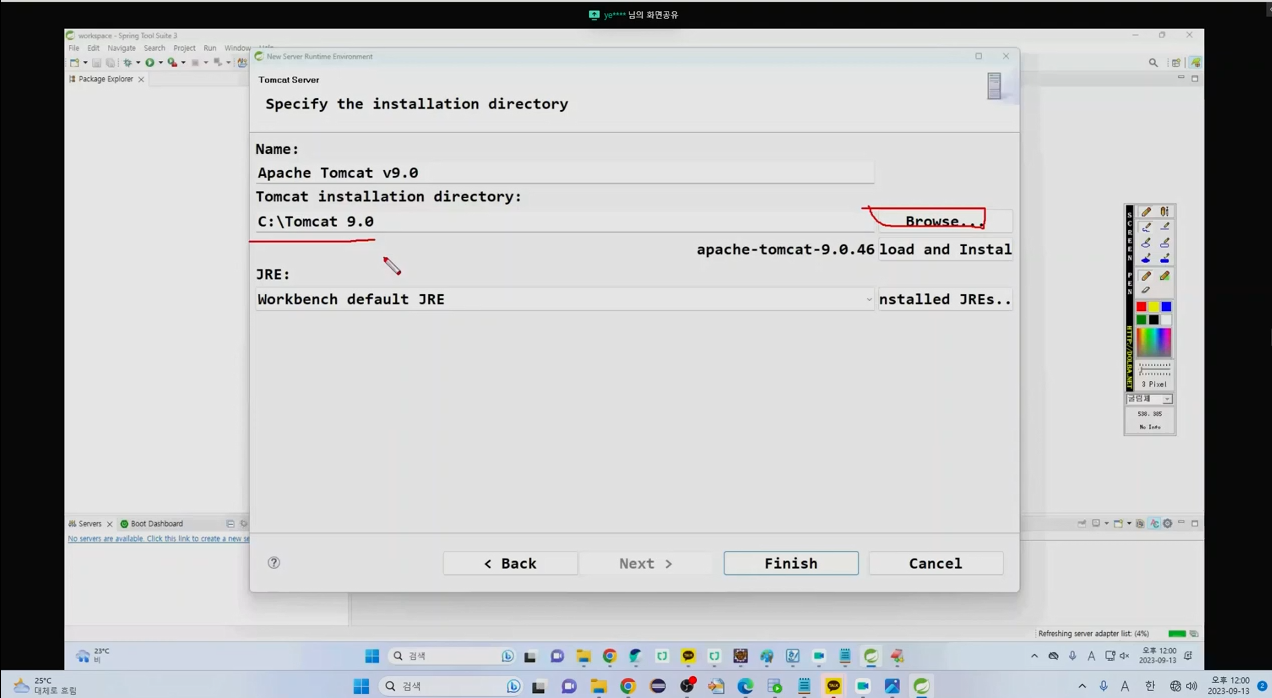Open the Run menu
This screenshot has width=1272, height=698.
(210, 48)
